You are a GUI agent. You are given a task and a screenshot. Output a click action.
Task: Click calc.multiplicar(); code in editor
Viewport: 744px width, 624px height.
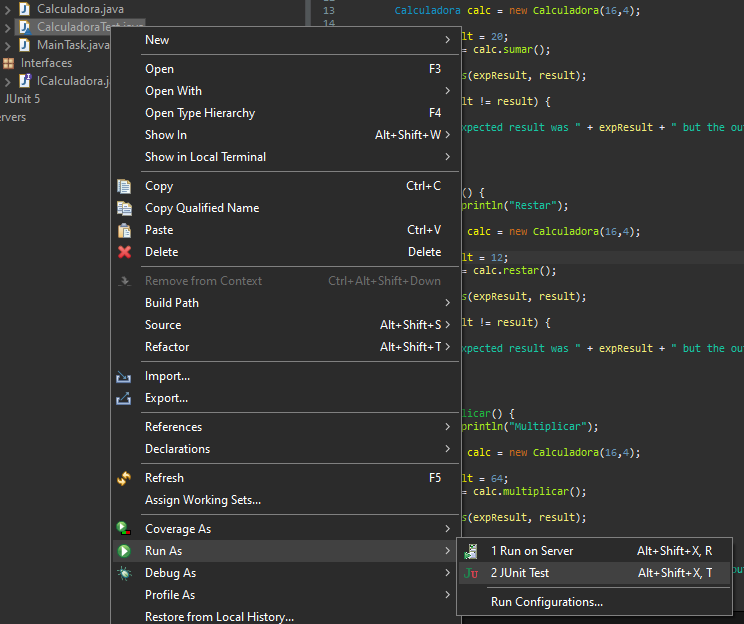530,492
